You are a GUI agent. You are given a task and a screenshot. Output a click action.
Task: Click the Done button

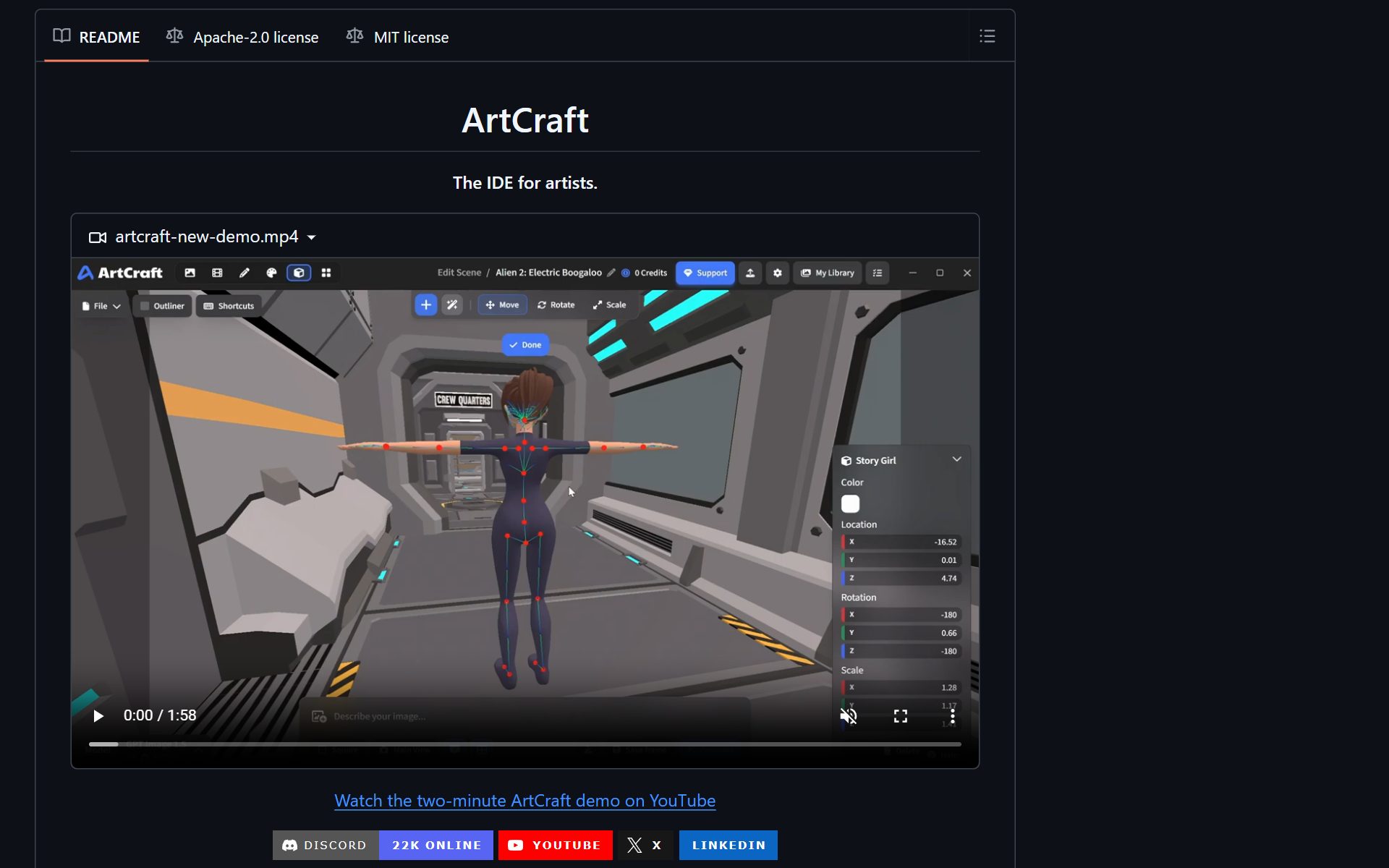click(x=525, y=345)
